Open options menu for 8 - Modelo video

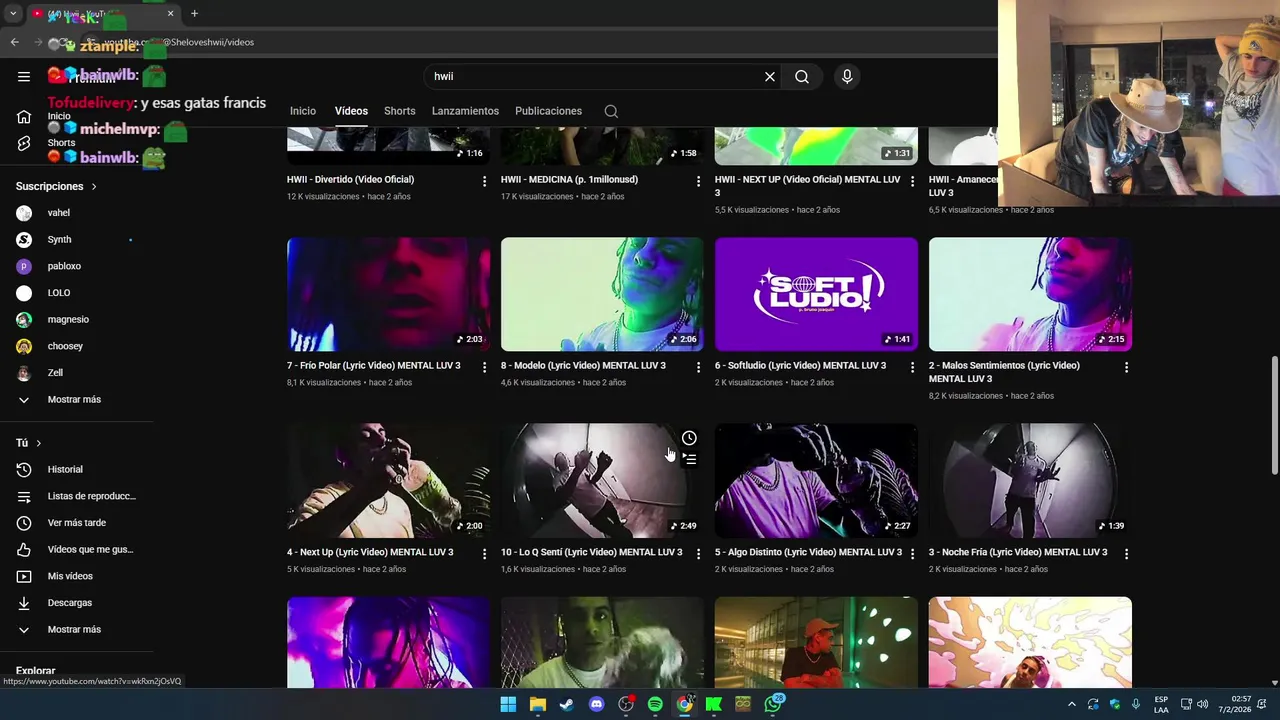click(x=698, y=367)
